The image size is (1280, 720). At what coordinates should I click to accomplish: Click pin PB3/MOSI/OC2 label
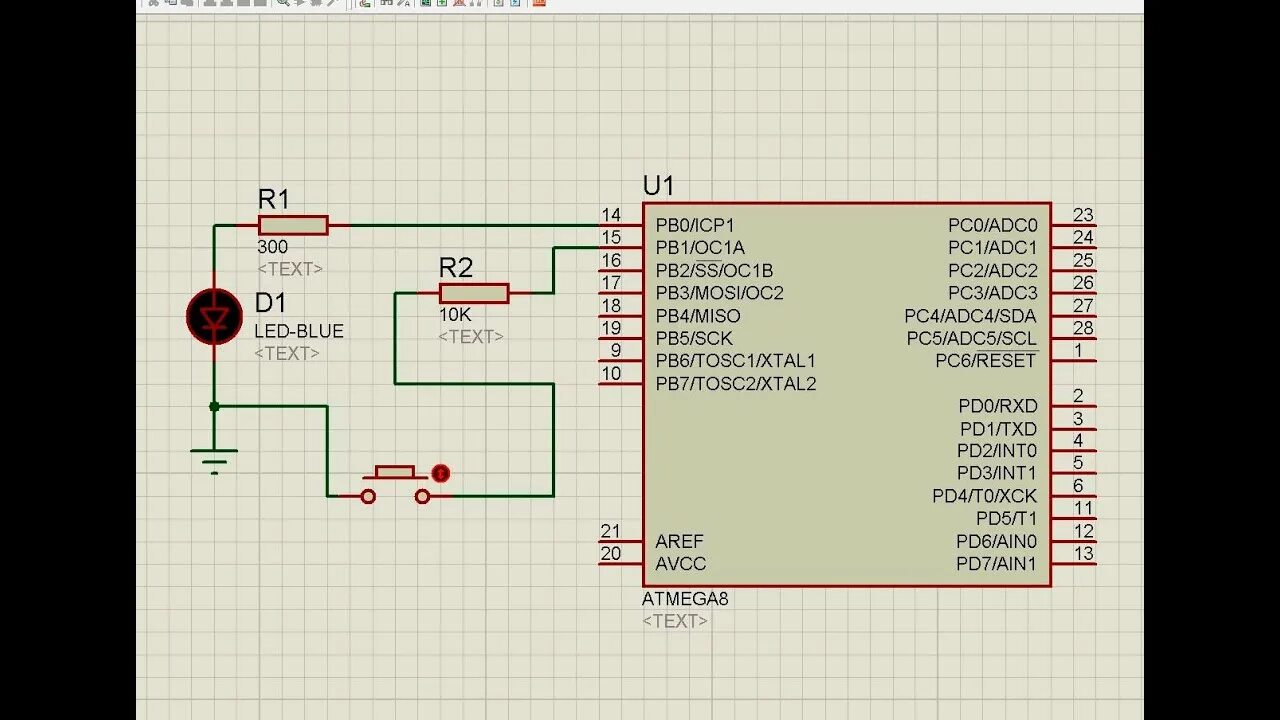click(x=720, y=293)
